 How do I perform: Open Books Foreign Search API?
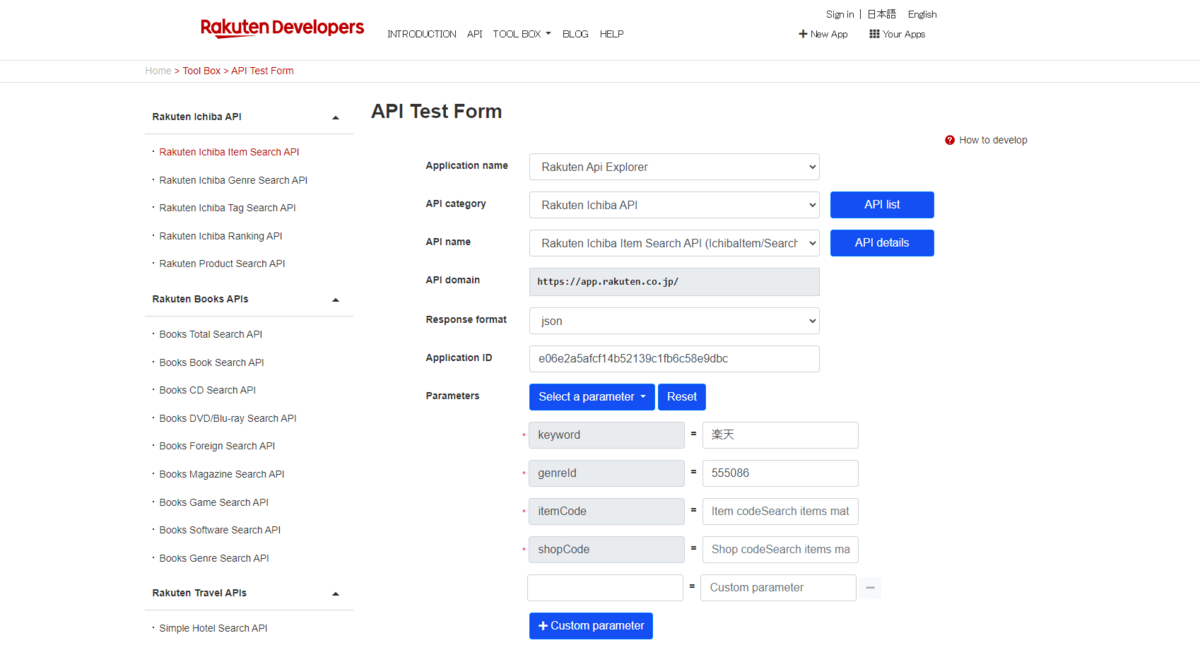tap(217, 446)
